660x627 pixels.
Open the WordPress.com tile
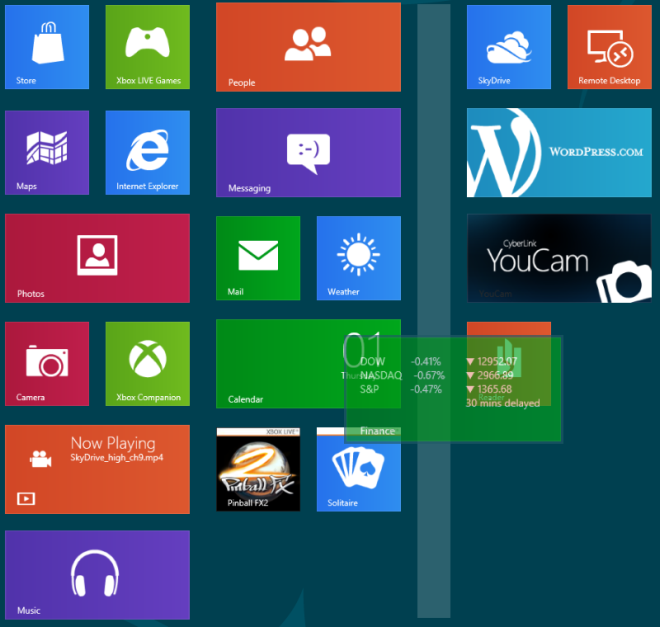click(559, 152)
